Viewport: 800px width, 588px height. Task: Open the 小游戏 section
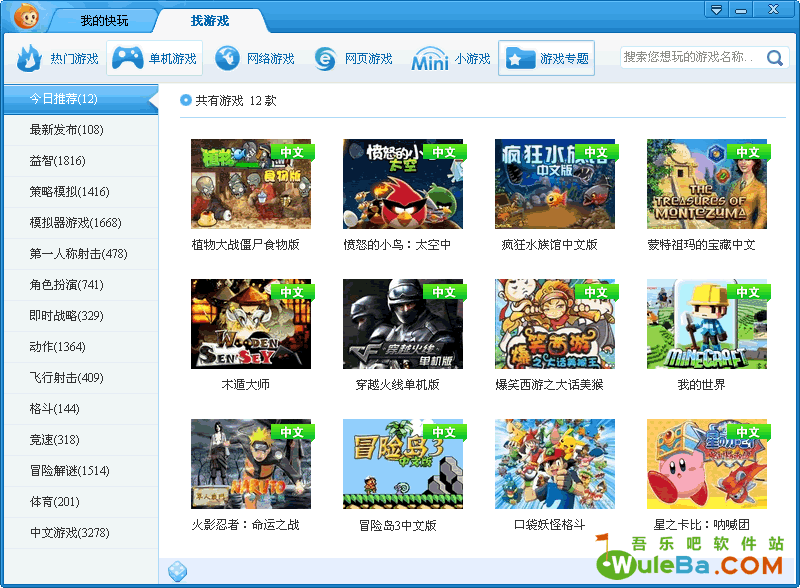point(451,59)
